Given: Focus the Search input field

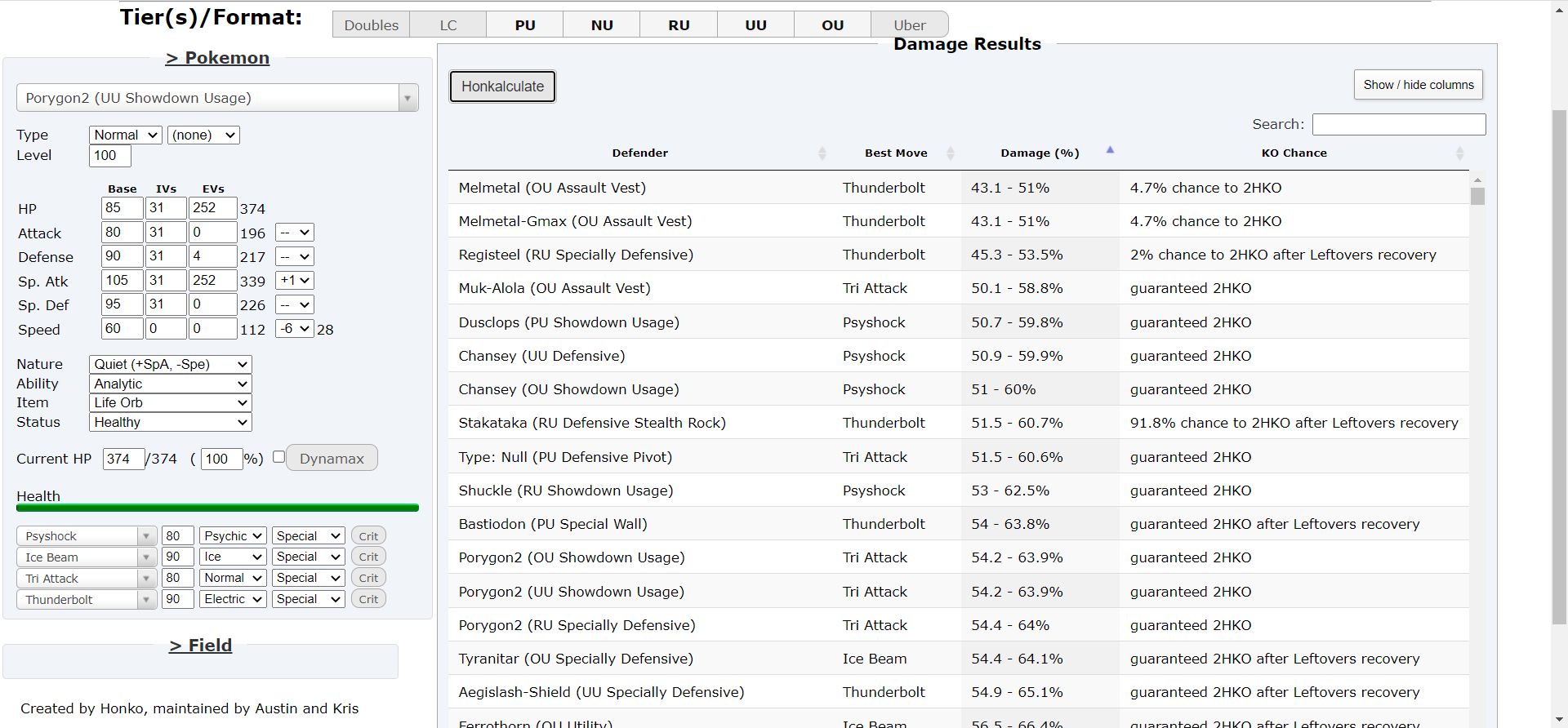Looking at the screenshot, I should pos(1398,124).
